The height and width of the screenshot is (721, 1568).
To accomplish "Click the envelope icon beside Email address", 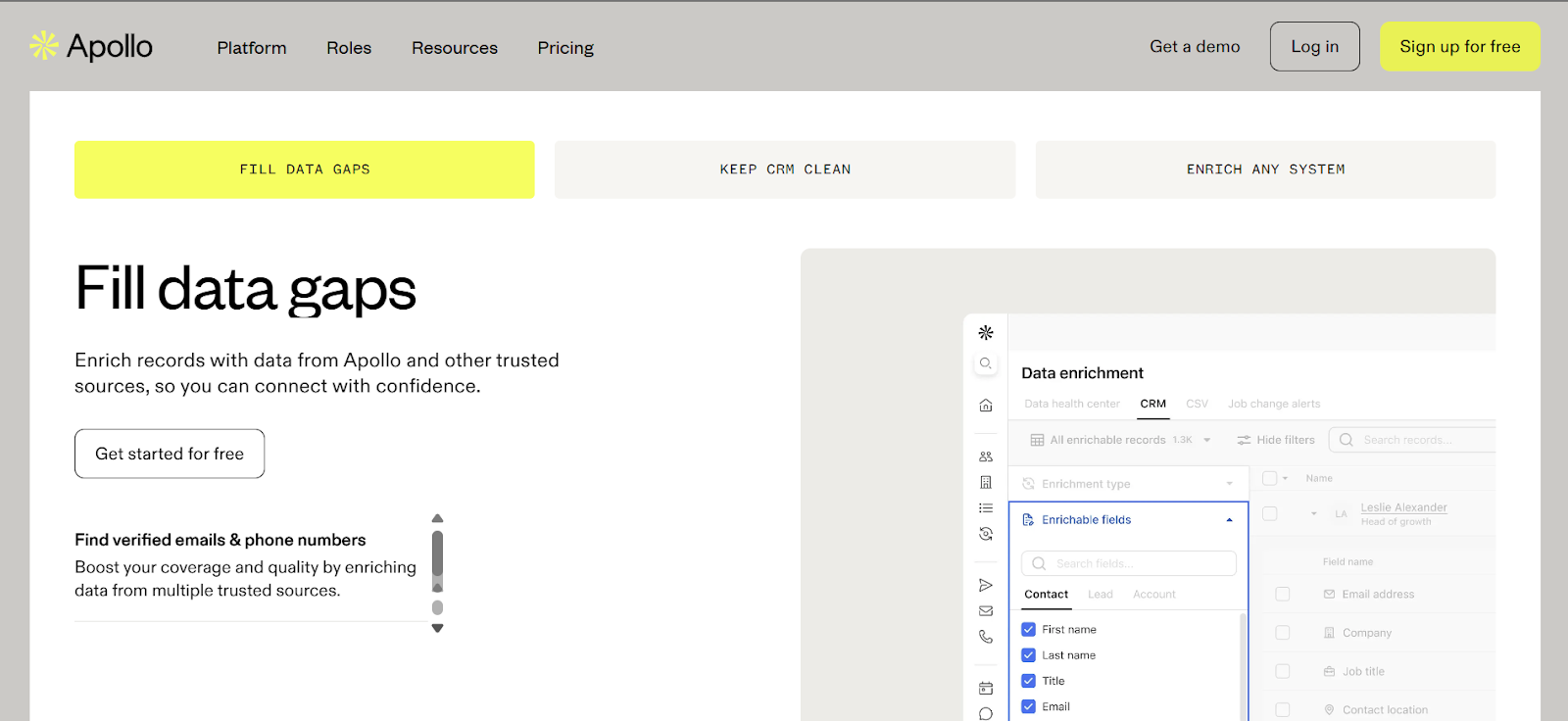I will coord(1329,594).
